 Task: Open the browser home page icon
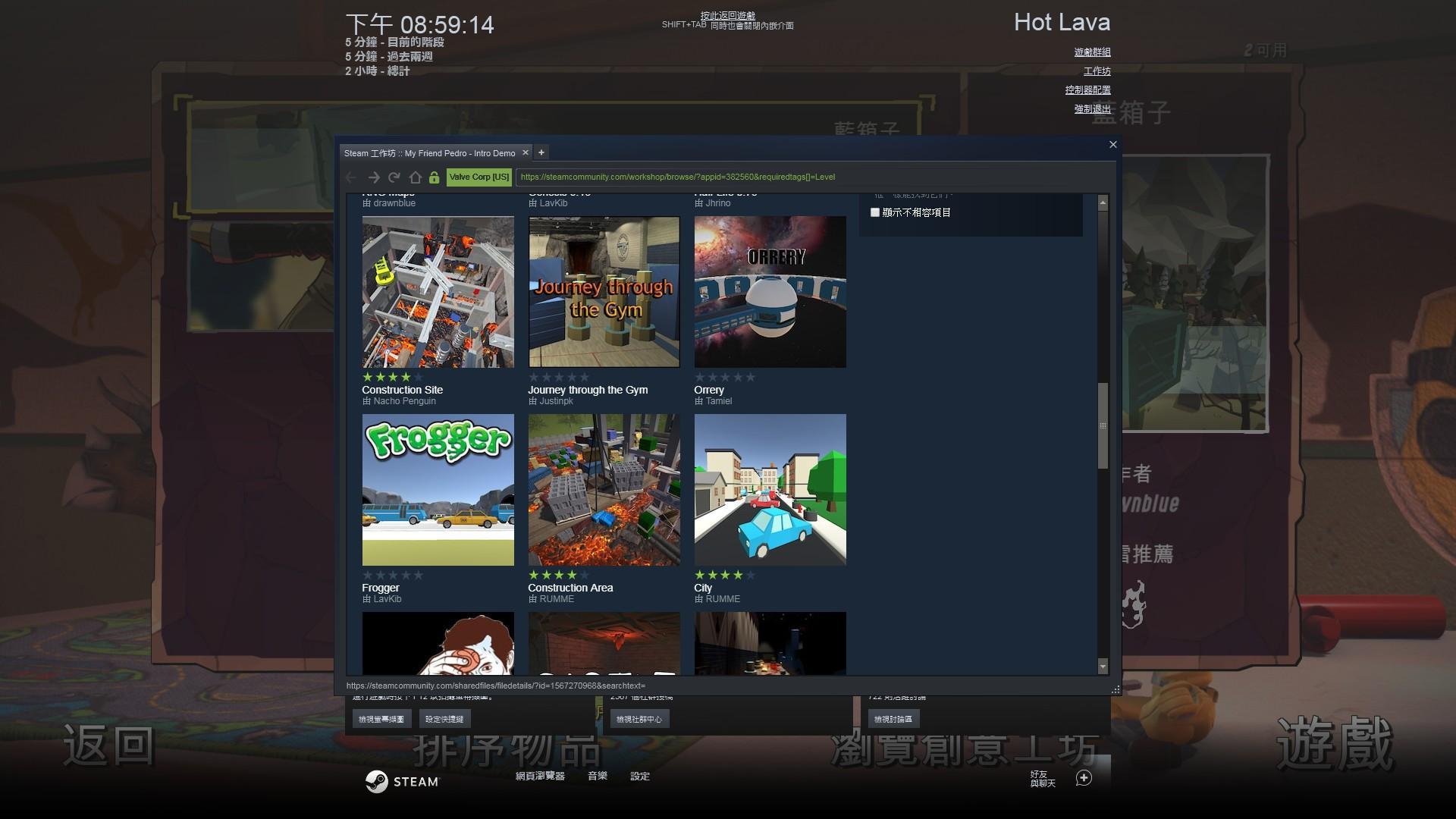point(415,177)
